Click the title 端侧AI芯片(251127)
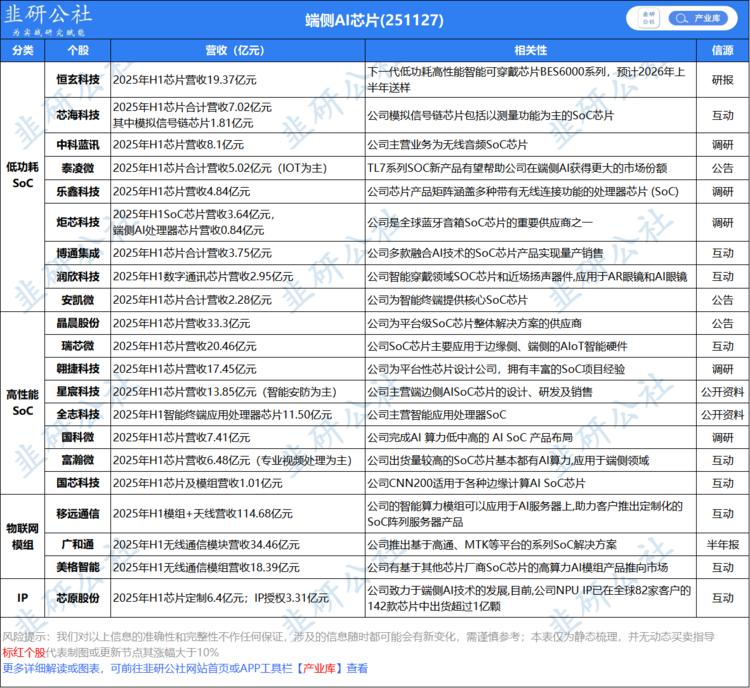This screenshot has height=688, width=750. click(374, 20)
